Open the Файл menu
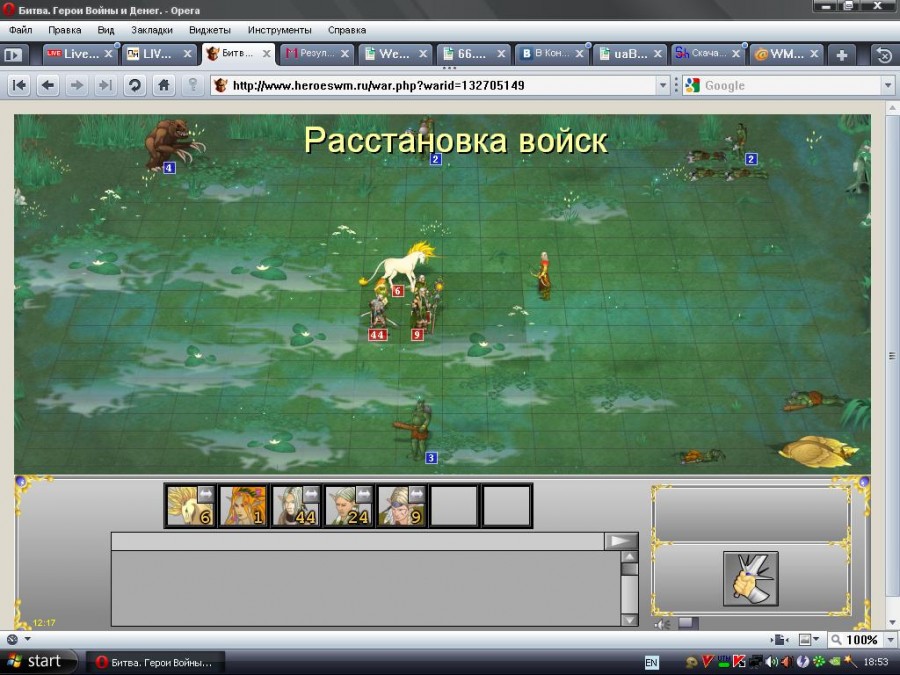Image resolution: width=900 pixels, height=675 pixels. (x=21, y=30)
